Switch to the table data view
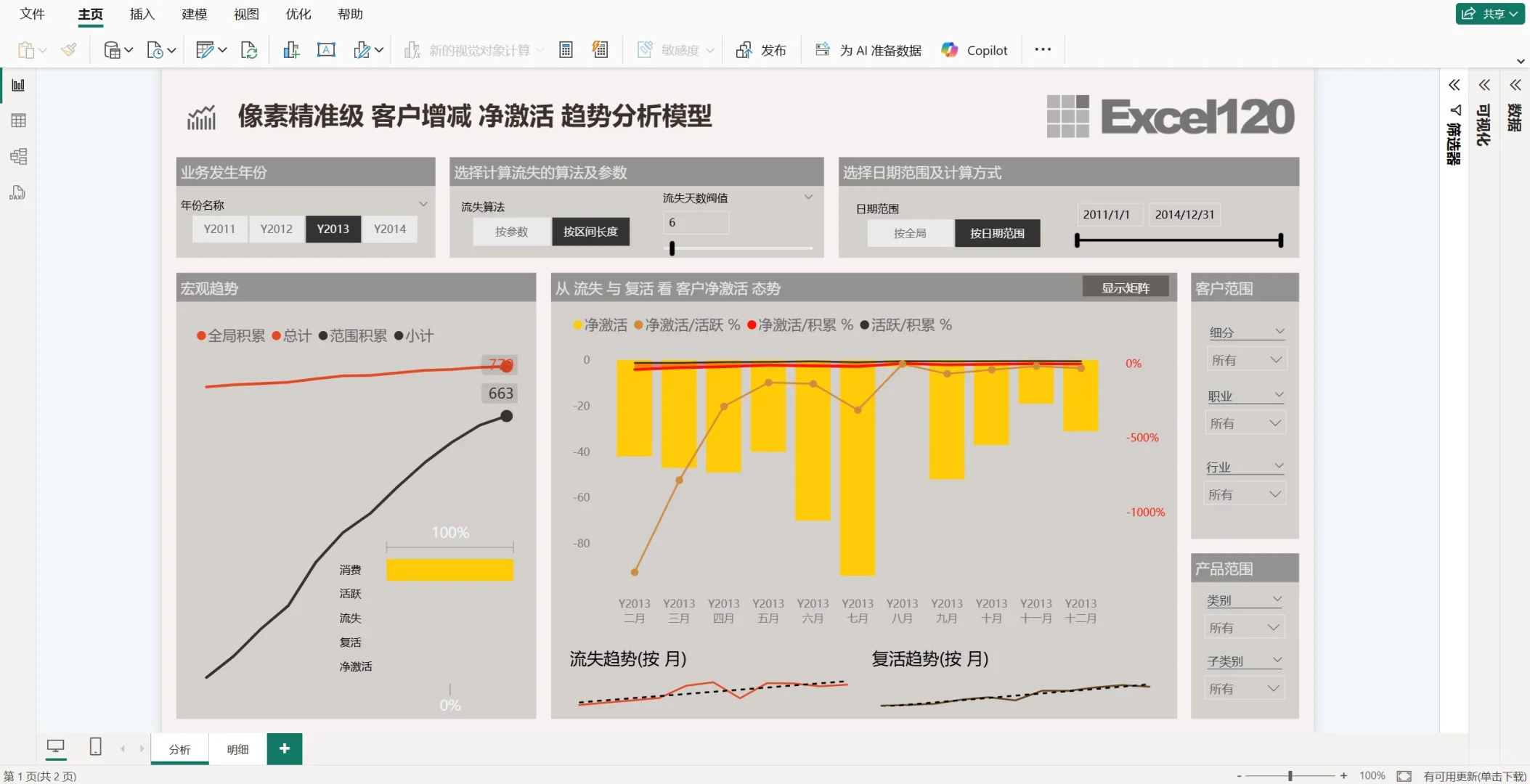The image size is (1530, 784). tap(18, 120)
